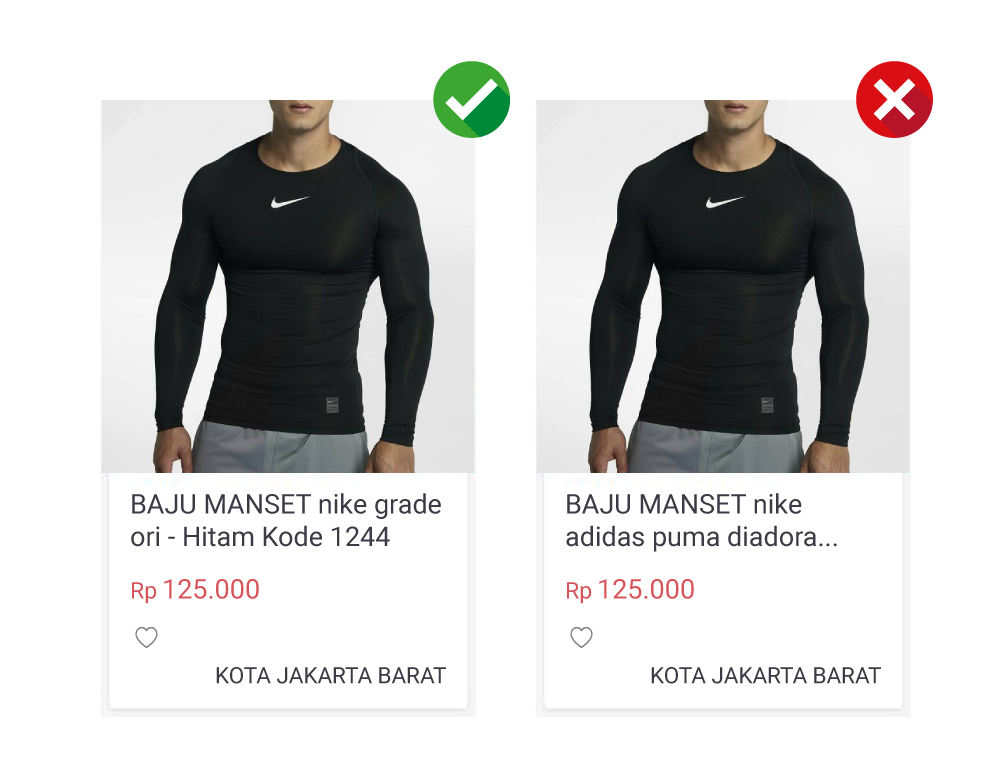1000x778 pixels.
Task: Click the right product price Rp 125.000
Action: [x=629, y=589]
